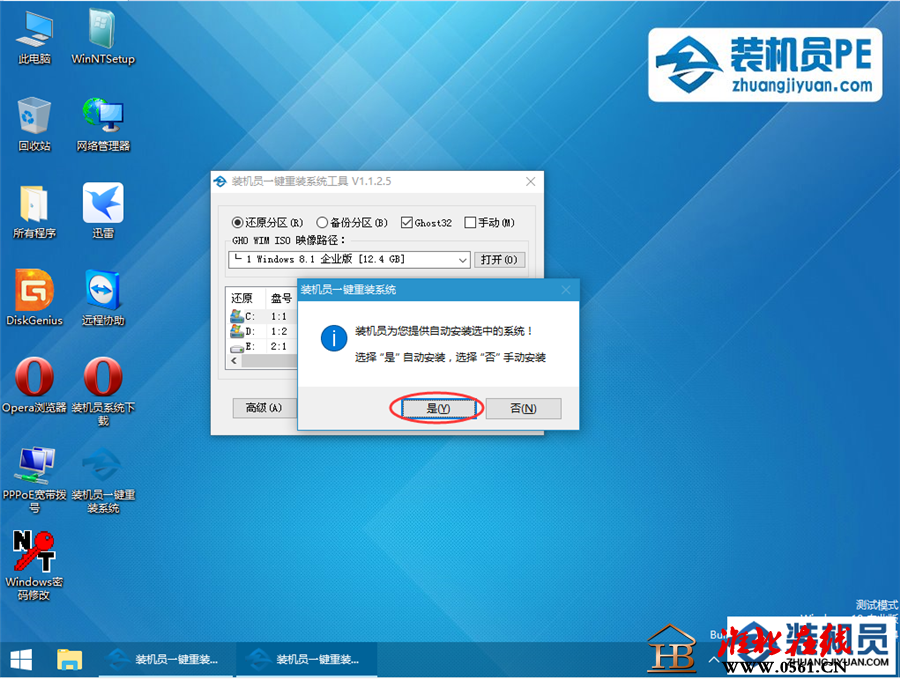Image resolution: width=900 pixels, height=679 pixels.
Task: Click the partition list left scroll arrow
Action: pyautogui.click(x=234, y=361)
